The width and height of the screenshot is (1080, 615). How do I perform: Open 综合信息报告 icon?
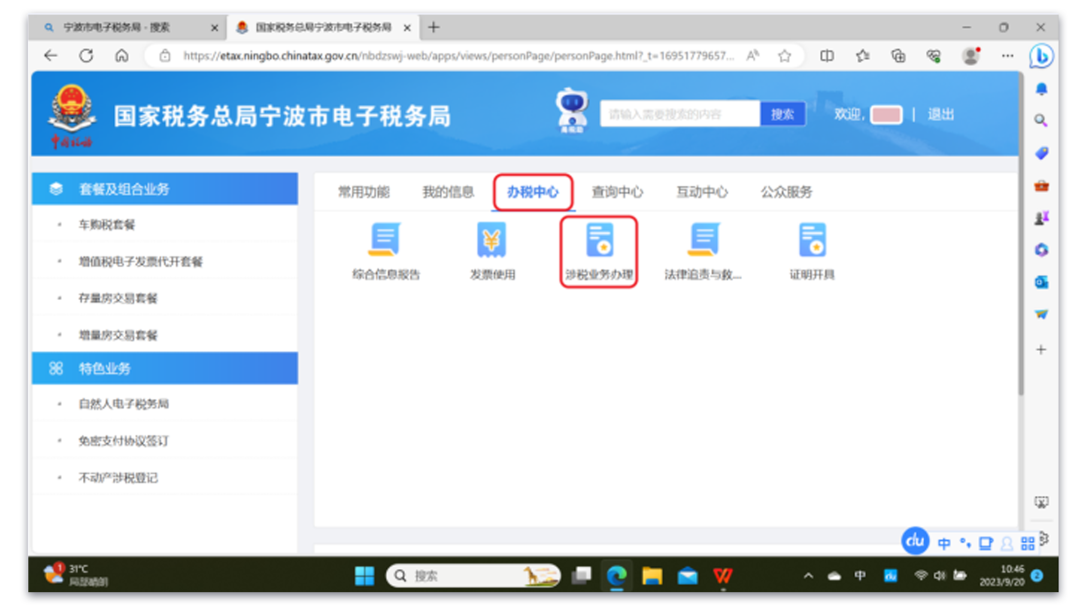coord(385,241)
